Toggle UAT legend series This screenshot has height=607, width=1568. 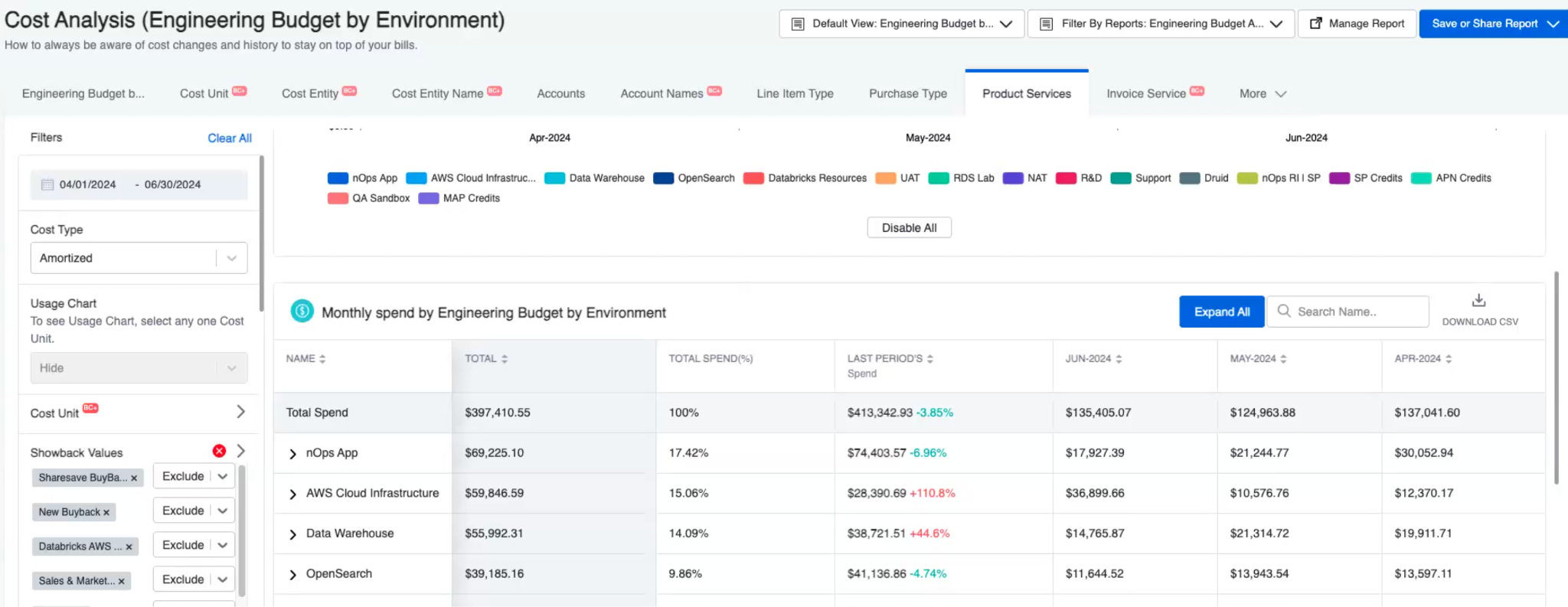tap(897, 178)
